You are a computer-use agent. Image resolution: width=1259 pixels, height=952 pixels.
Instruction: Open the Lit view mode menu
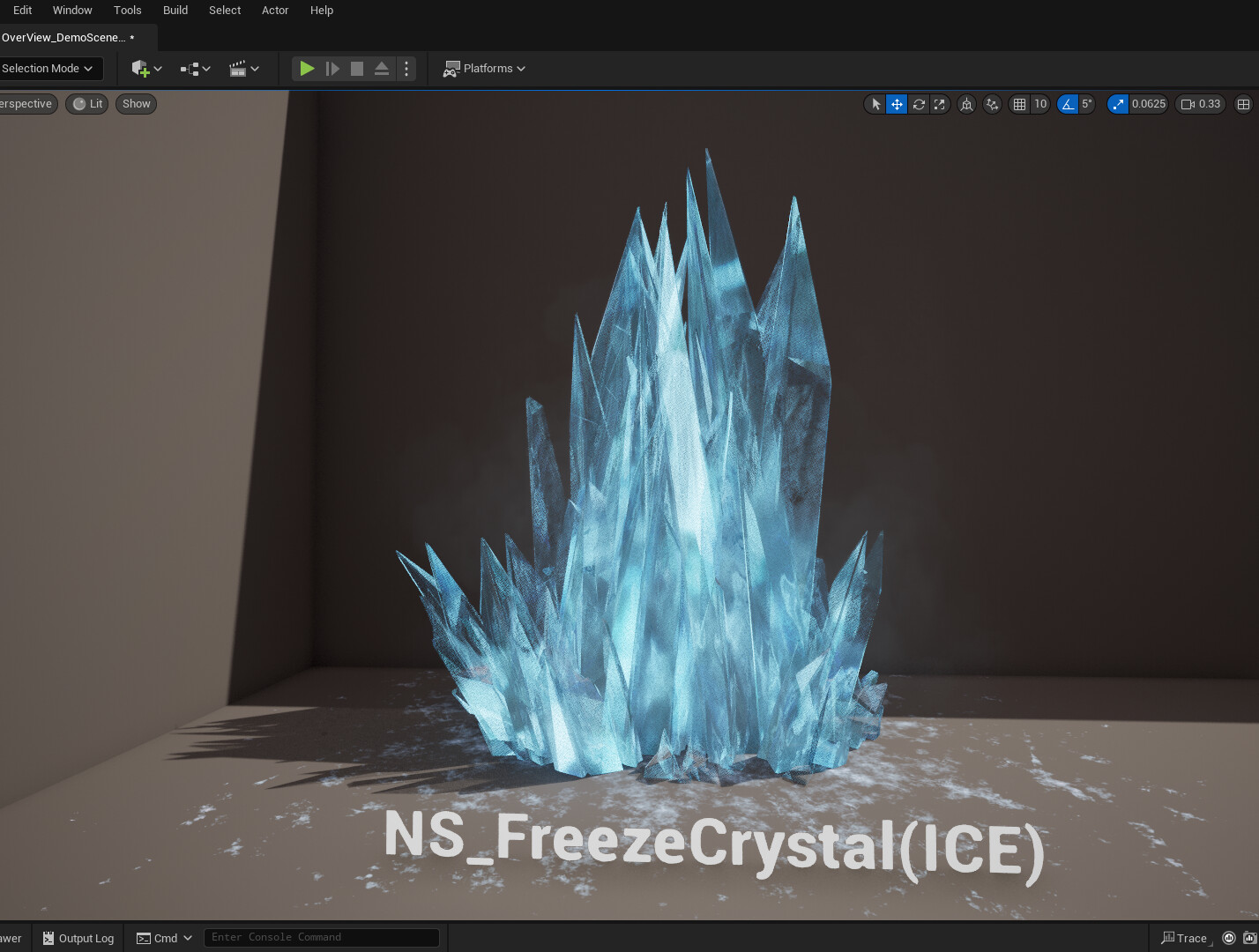87,104
